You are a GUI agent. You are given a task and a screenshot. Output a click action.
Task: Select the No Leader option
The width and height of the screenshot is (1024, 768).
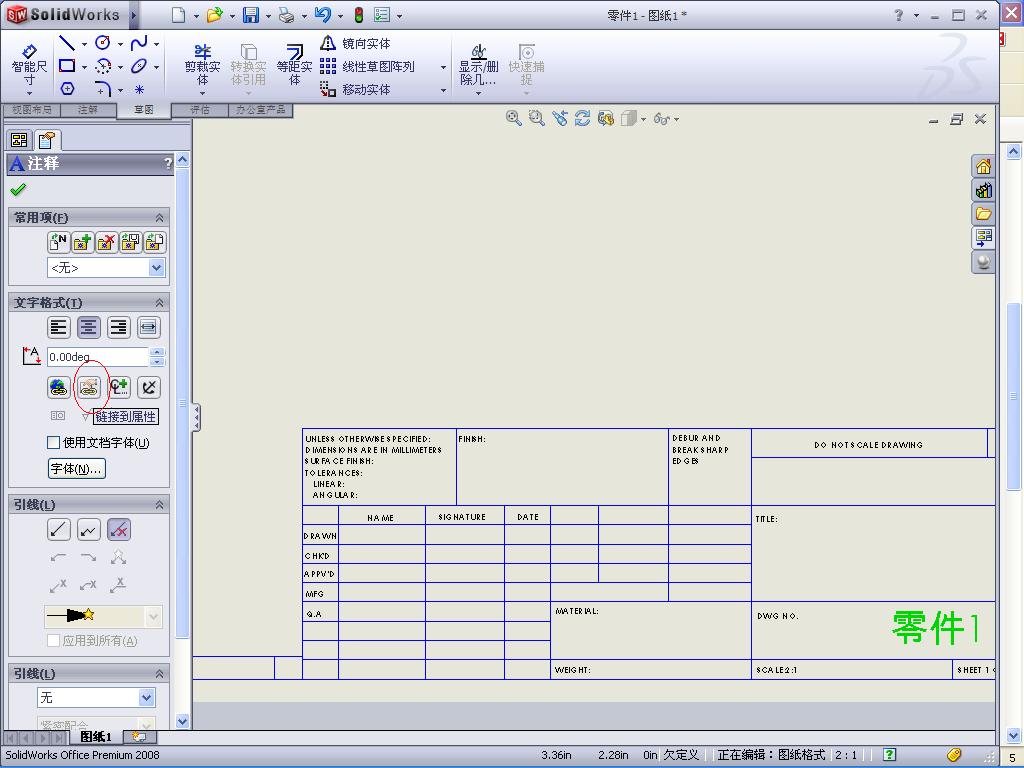119,530
